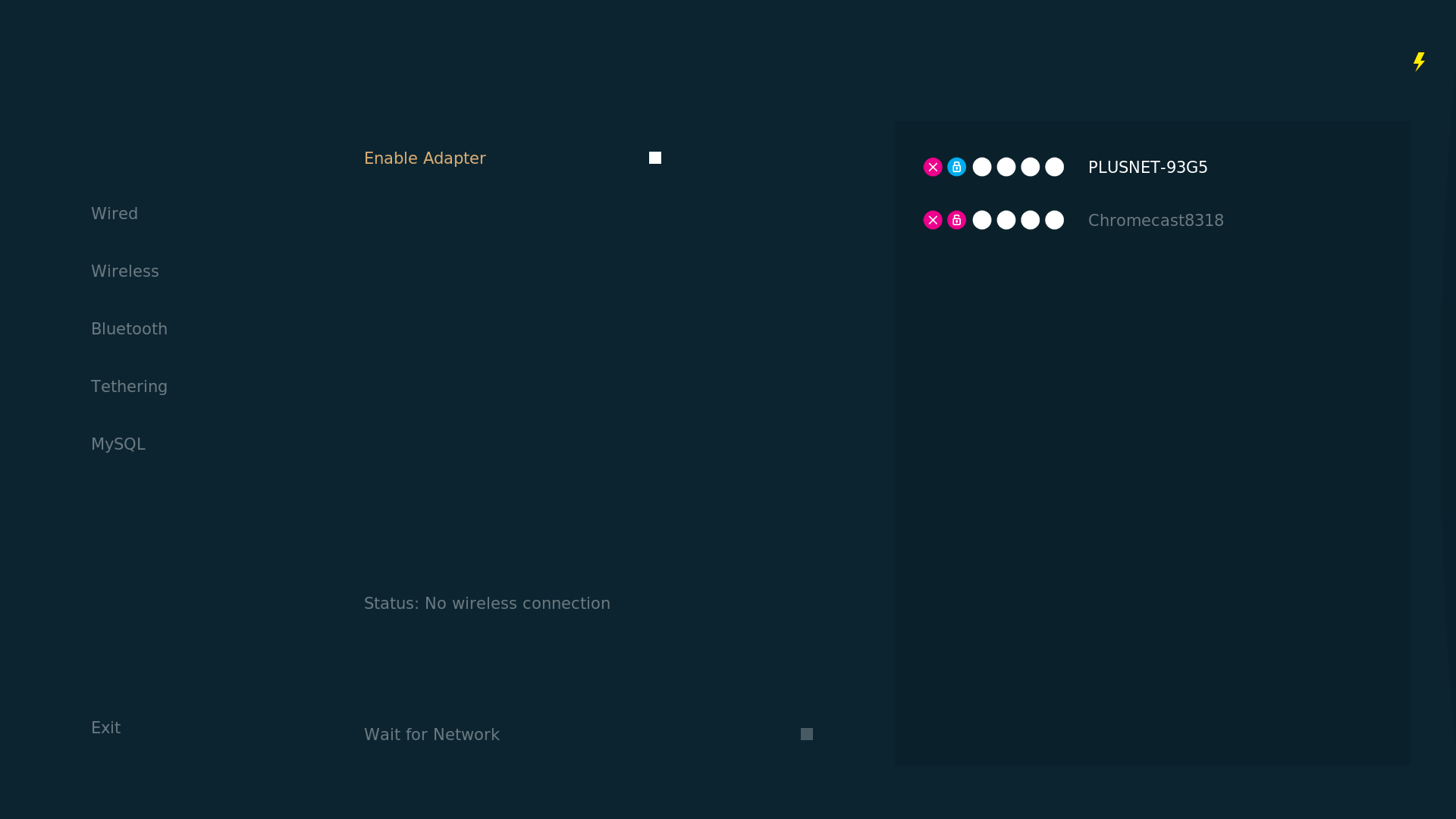Open the Wired settings section
The image size is (1456, 819).
[115, 214]
